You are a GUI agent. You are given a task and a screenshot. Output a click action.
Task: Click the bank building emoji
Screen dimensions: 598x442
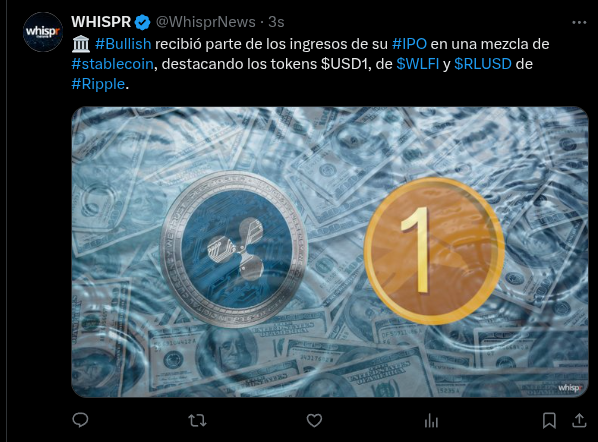[x=81, y=44]
